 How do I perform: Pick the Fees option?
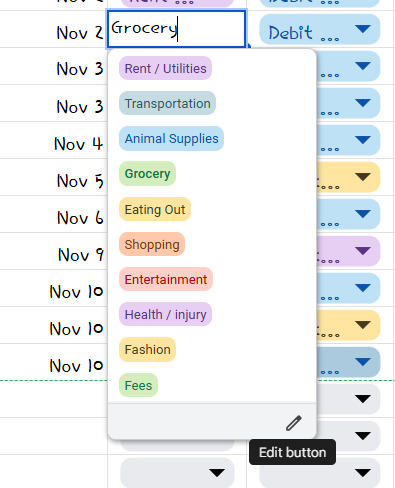coord(138,385)
